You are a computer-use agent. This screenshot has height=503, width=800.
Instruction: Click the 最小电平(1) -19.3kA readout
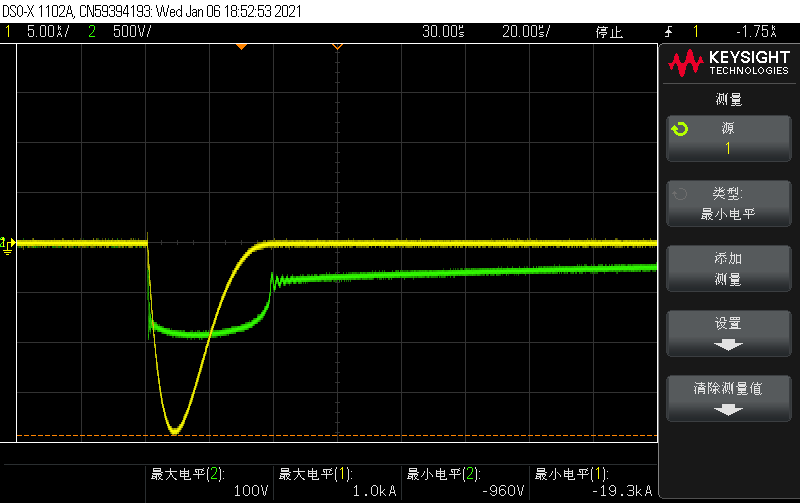(594, 483)
